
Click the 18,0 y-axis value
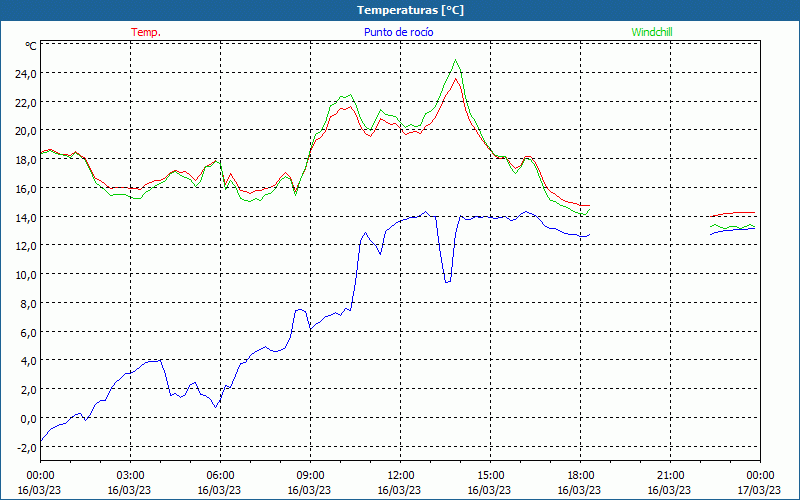pos(26,160)
